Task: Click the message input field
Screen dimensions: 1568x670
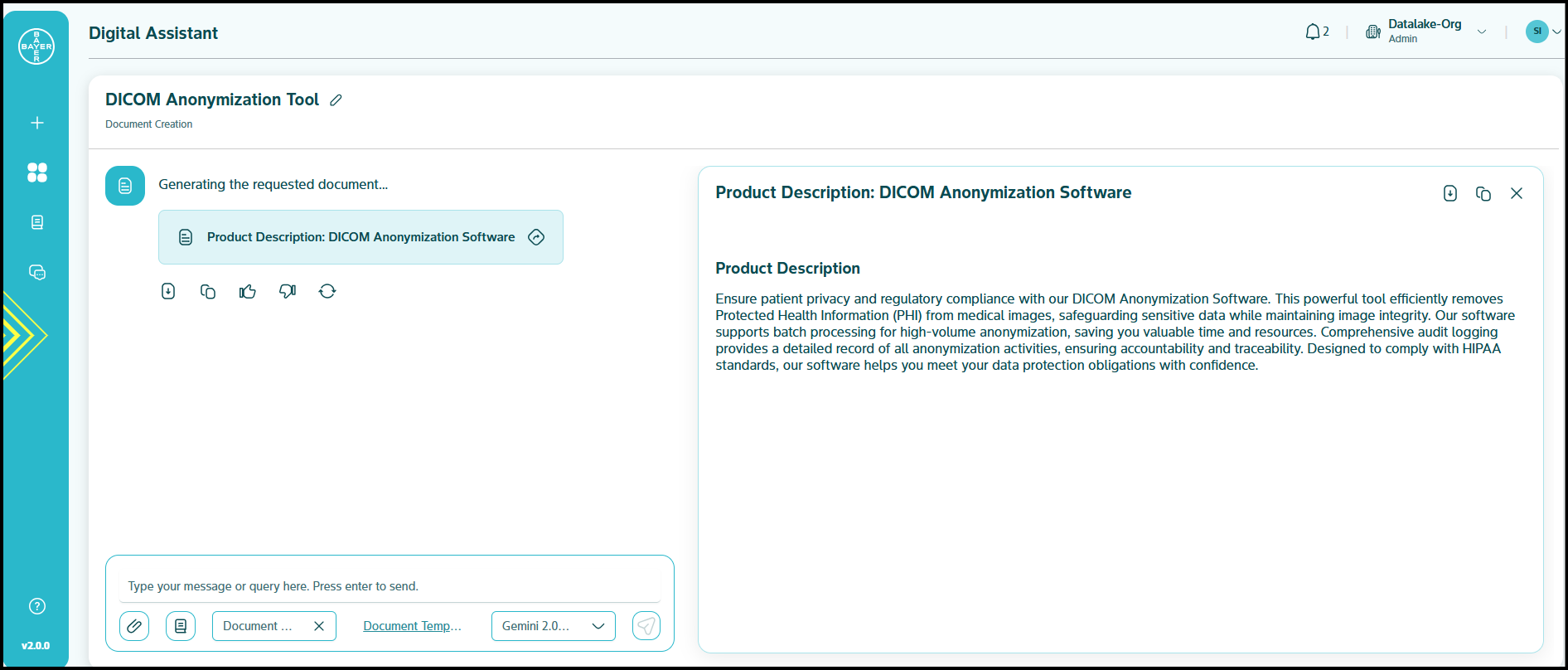Action: [390, 586]
